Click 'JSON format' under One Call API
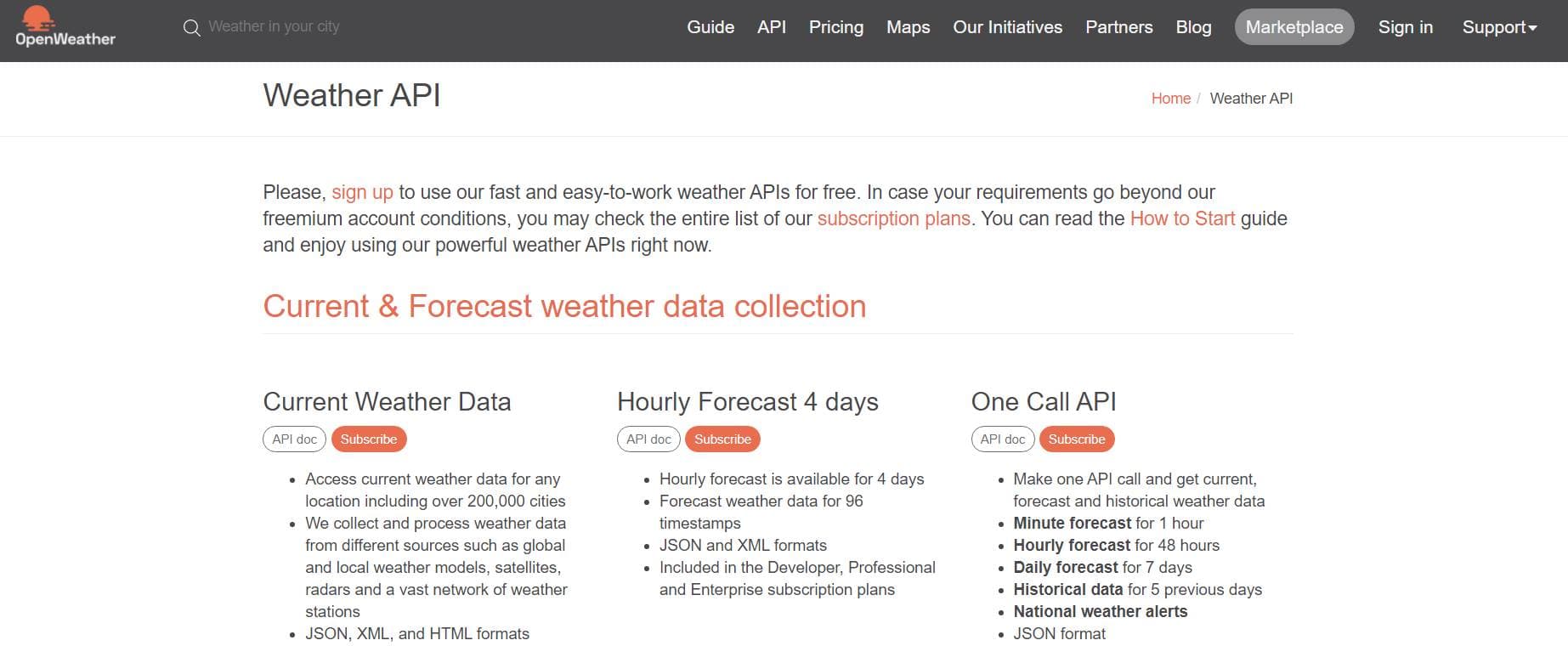The height and width of the screenshot is (646, 1568). point(1059,633)
